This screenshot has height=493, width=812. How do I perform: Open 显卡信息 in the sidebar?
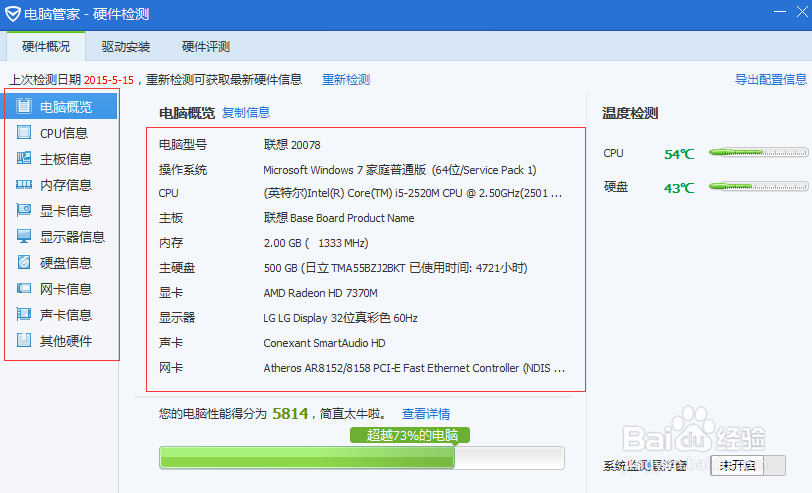tap(66, 211)
